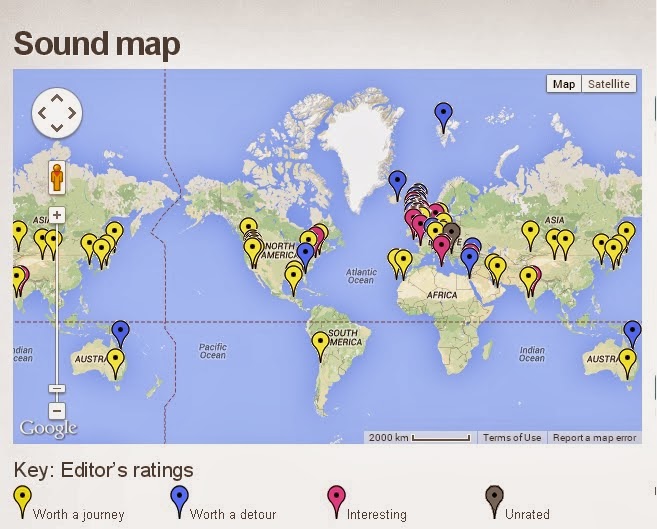The width and height of the screenshot is (657, 529).
Task: Click the pan right arrow on map control
Action: (x=72, y=113)
